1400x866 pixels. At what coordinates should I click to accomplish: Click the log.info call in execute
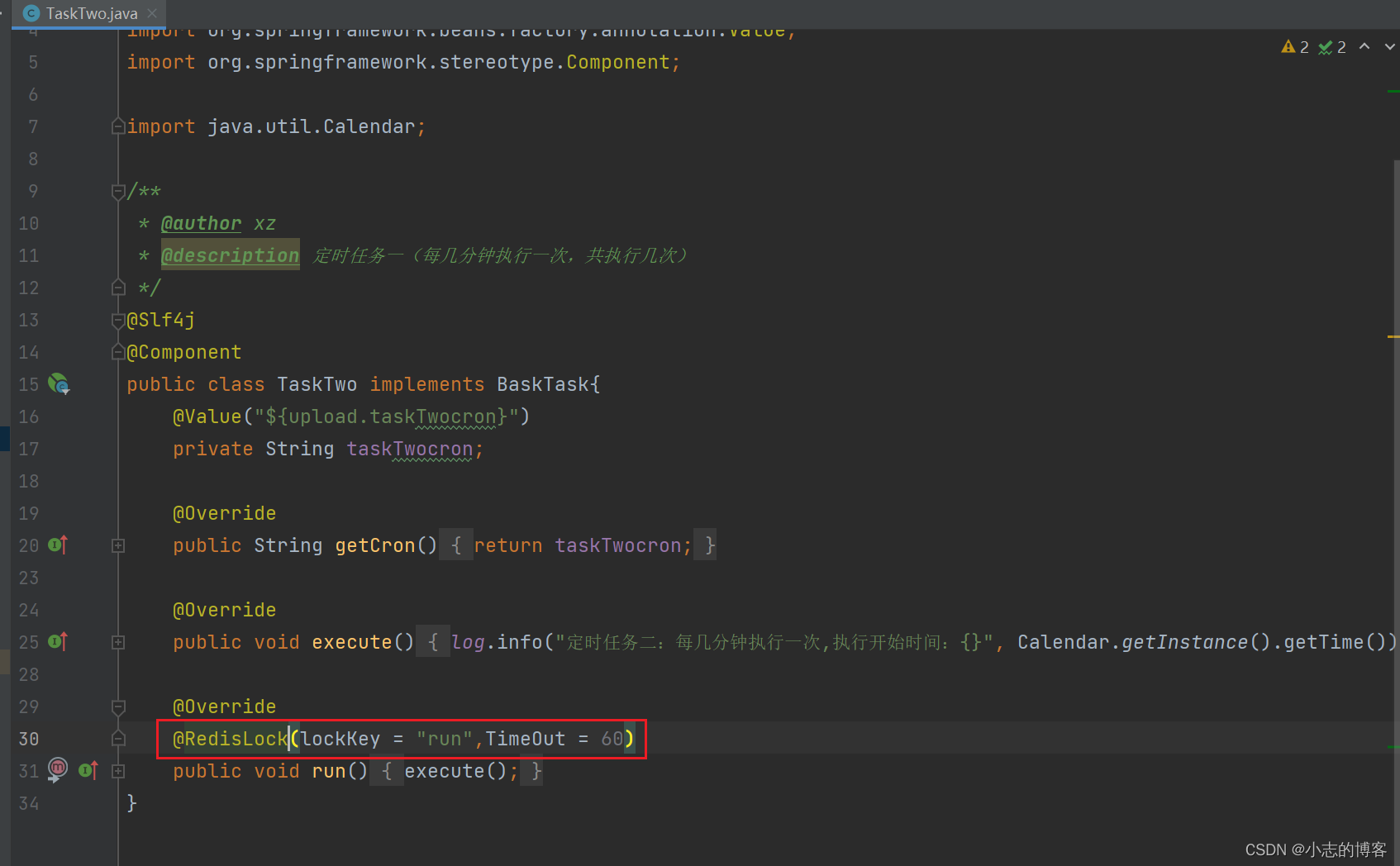tap(496, 642)
